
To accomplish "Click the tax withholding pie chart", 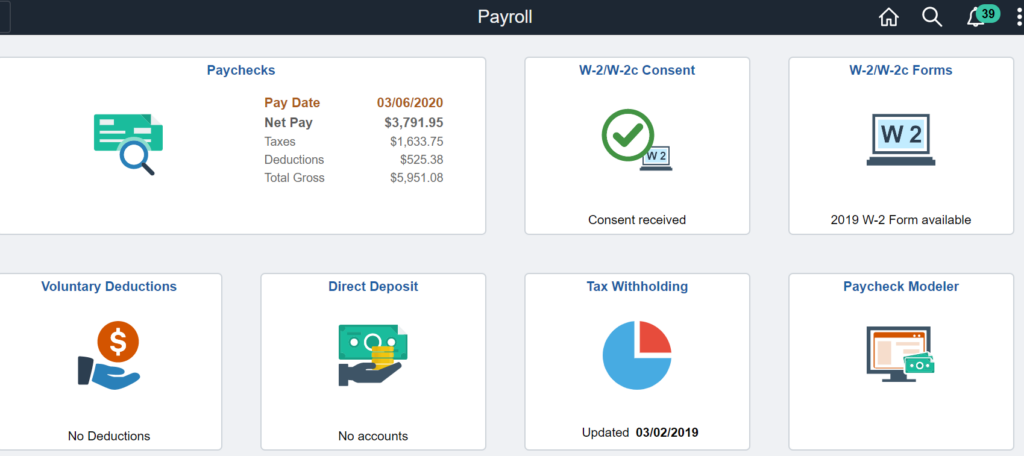I will [x=637, y=355].
